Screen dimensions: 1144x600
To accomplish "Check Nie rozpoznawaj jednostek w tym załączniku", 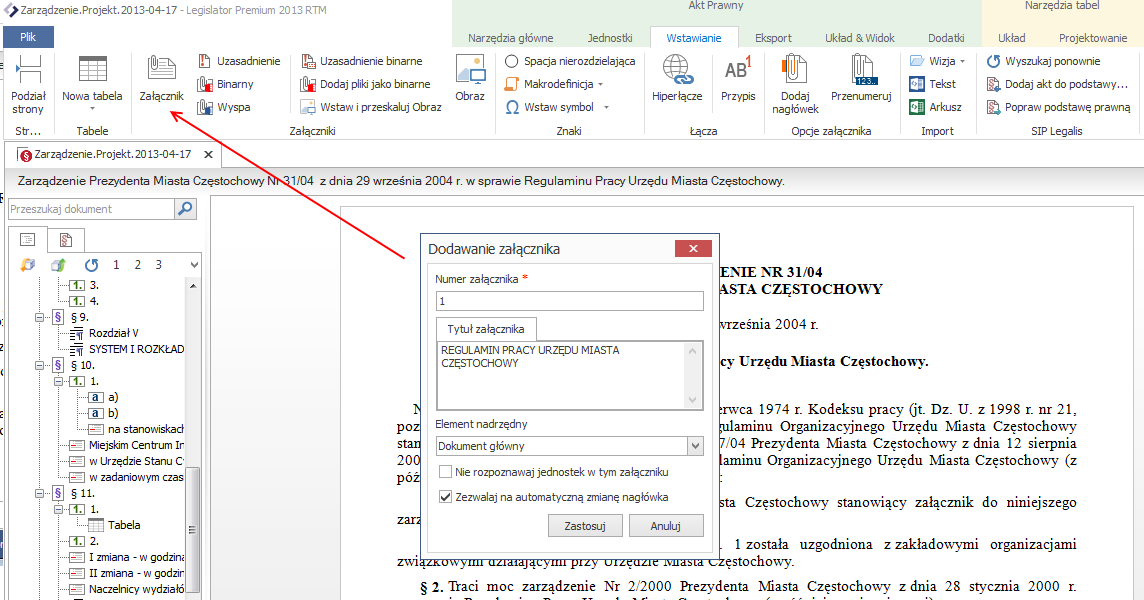I will [x=445, y=472].
